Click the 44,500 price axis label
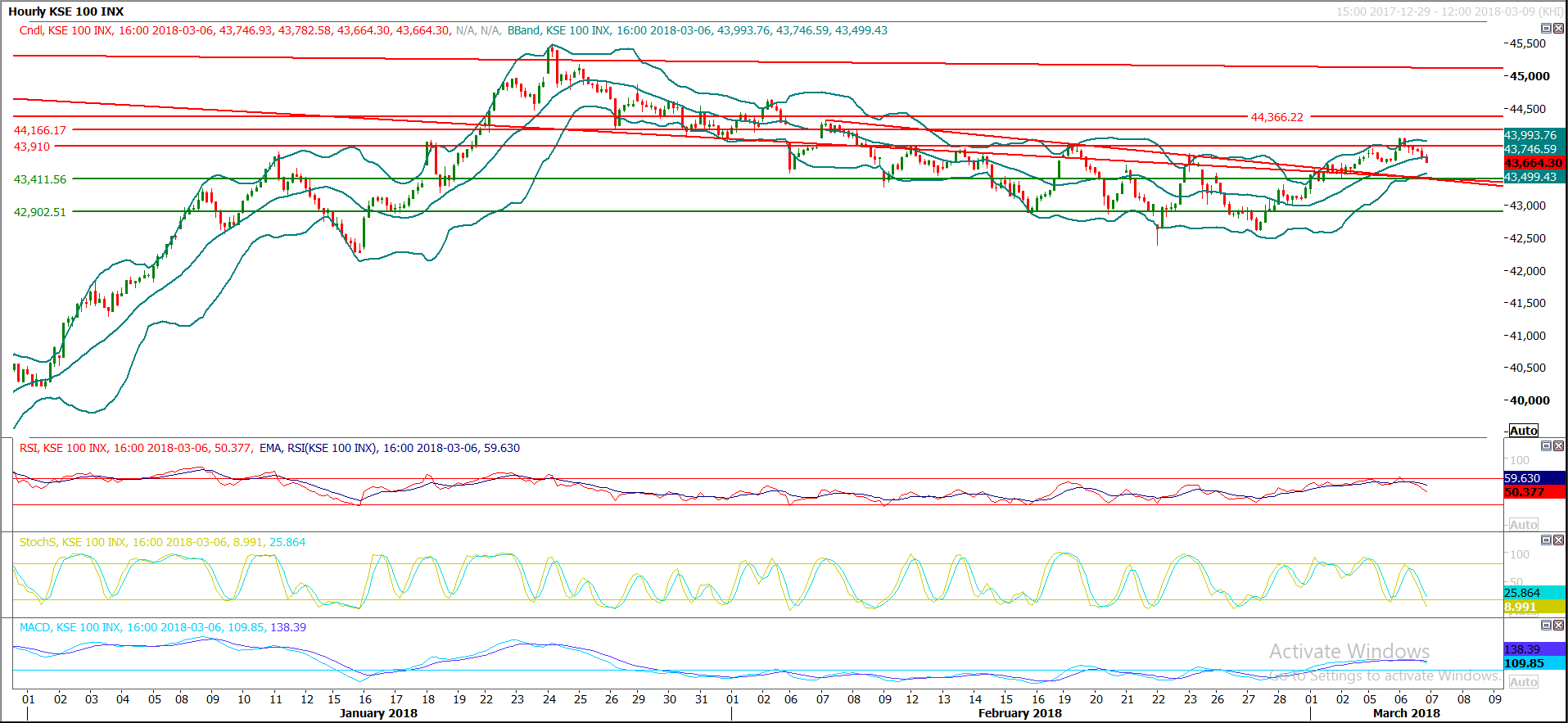 tap(1528, 109)
